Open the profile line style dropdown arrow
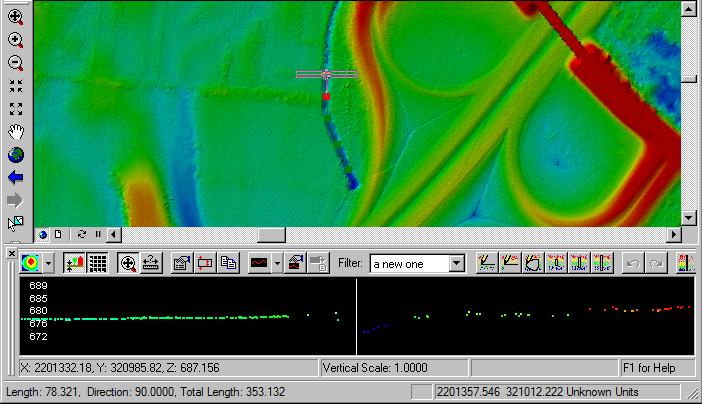 tap(277, 263)
